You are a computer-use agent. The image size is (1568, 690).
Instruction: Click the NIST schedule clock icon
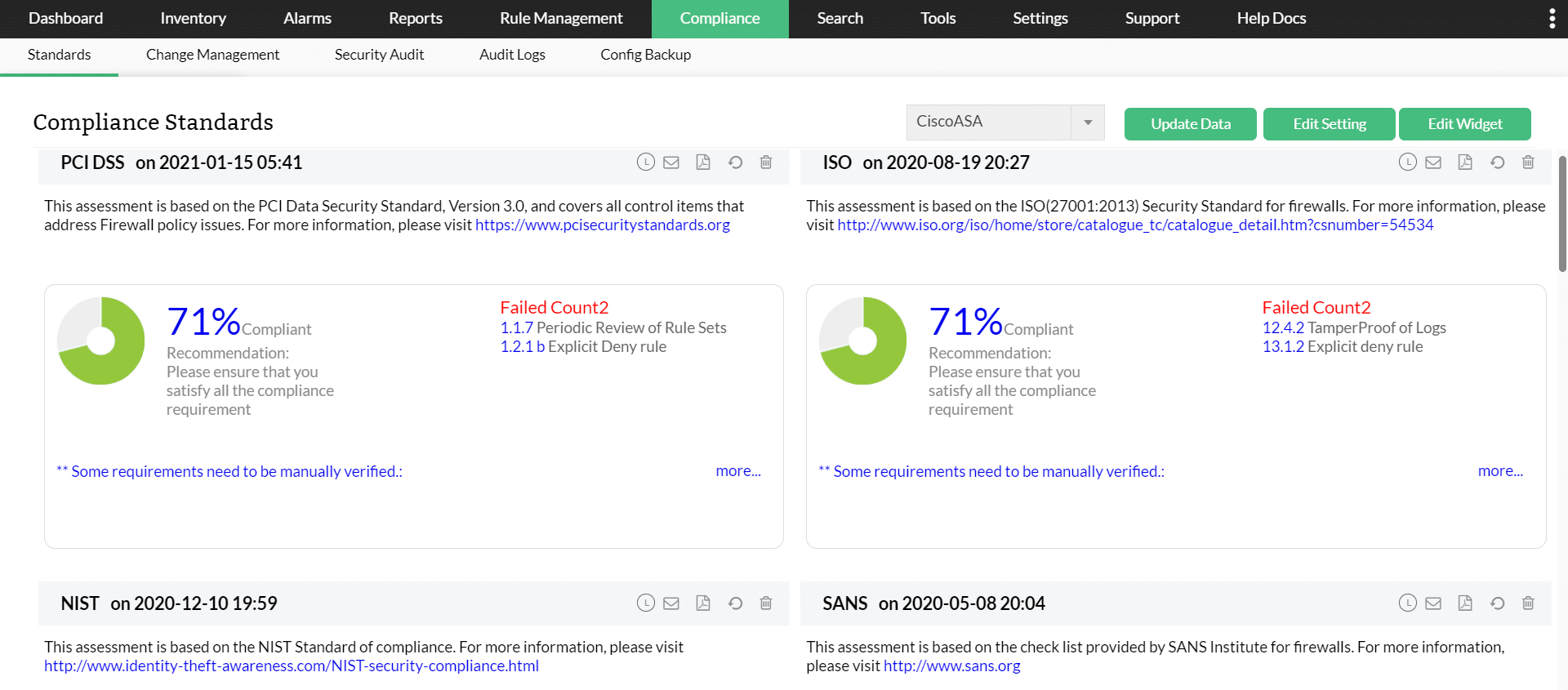646,603
